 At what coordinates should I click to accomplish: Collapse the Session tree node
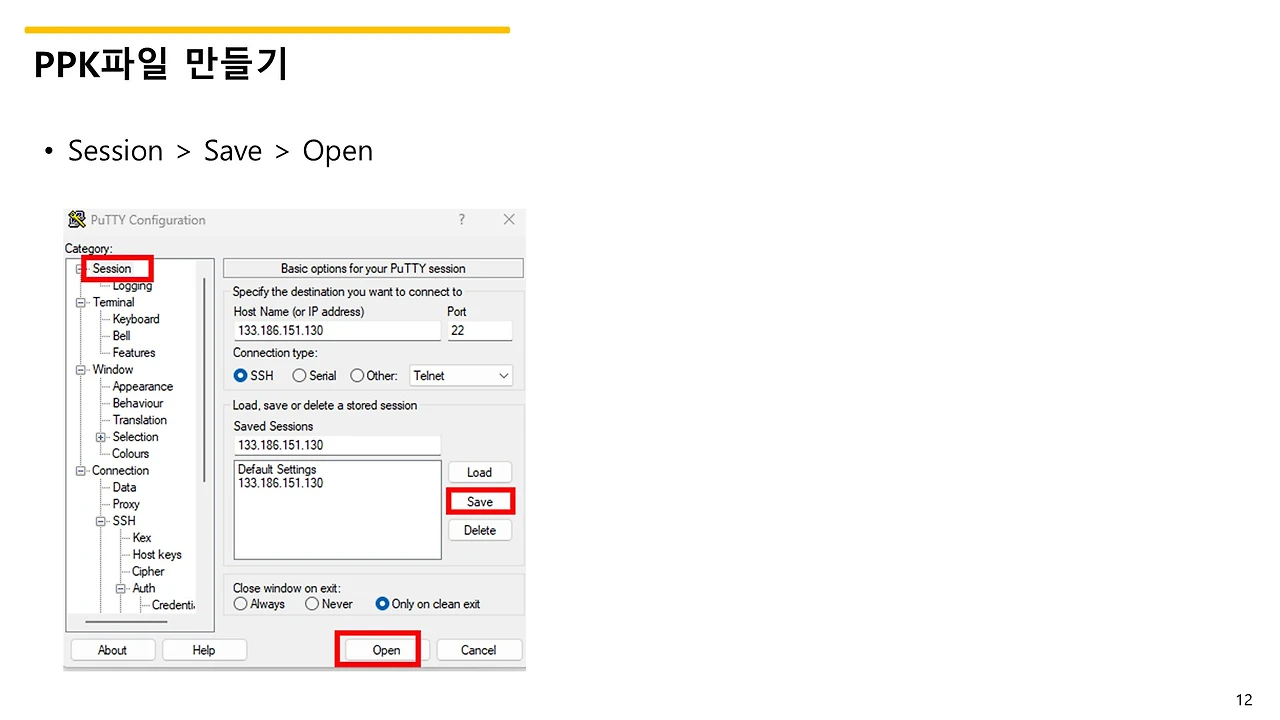(81, 269)
